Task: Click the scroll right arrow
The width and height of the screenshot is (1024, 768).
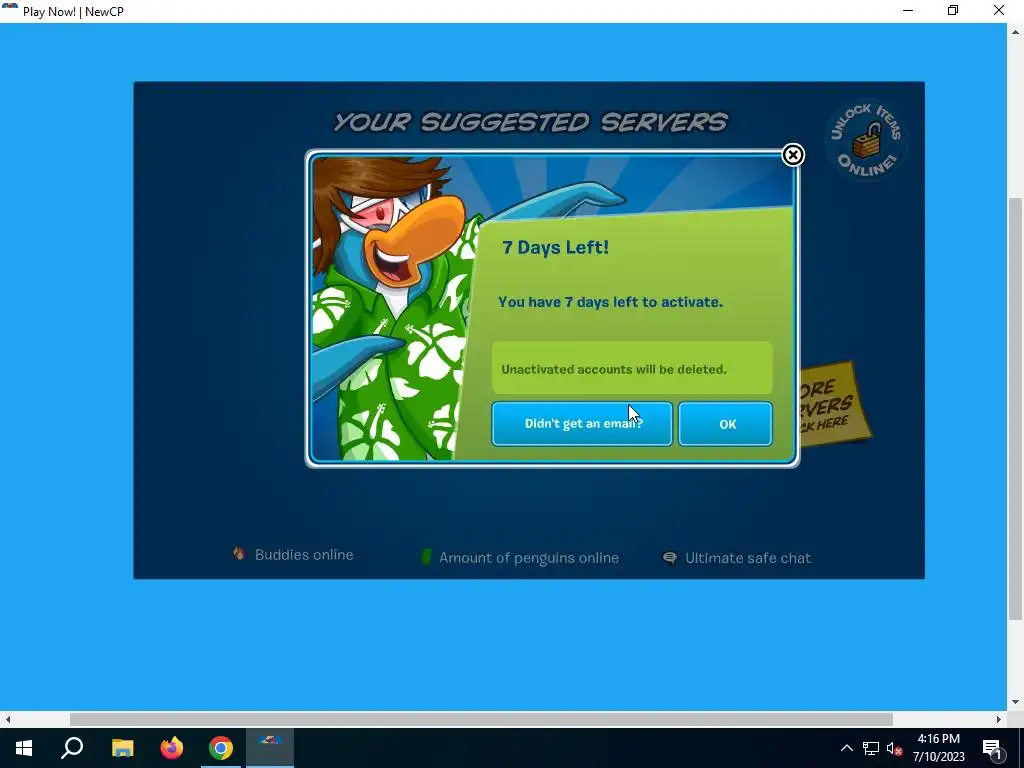Action: (999, 719)
